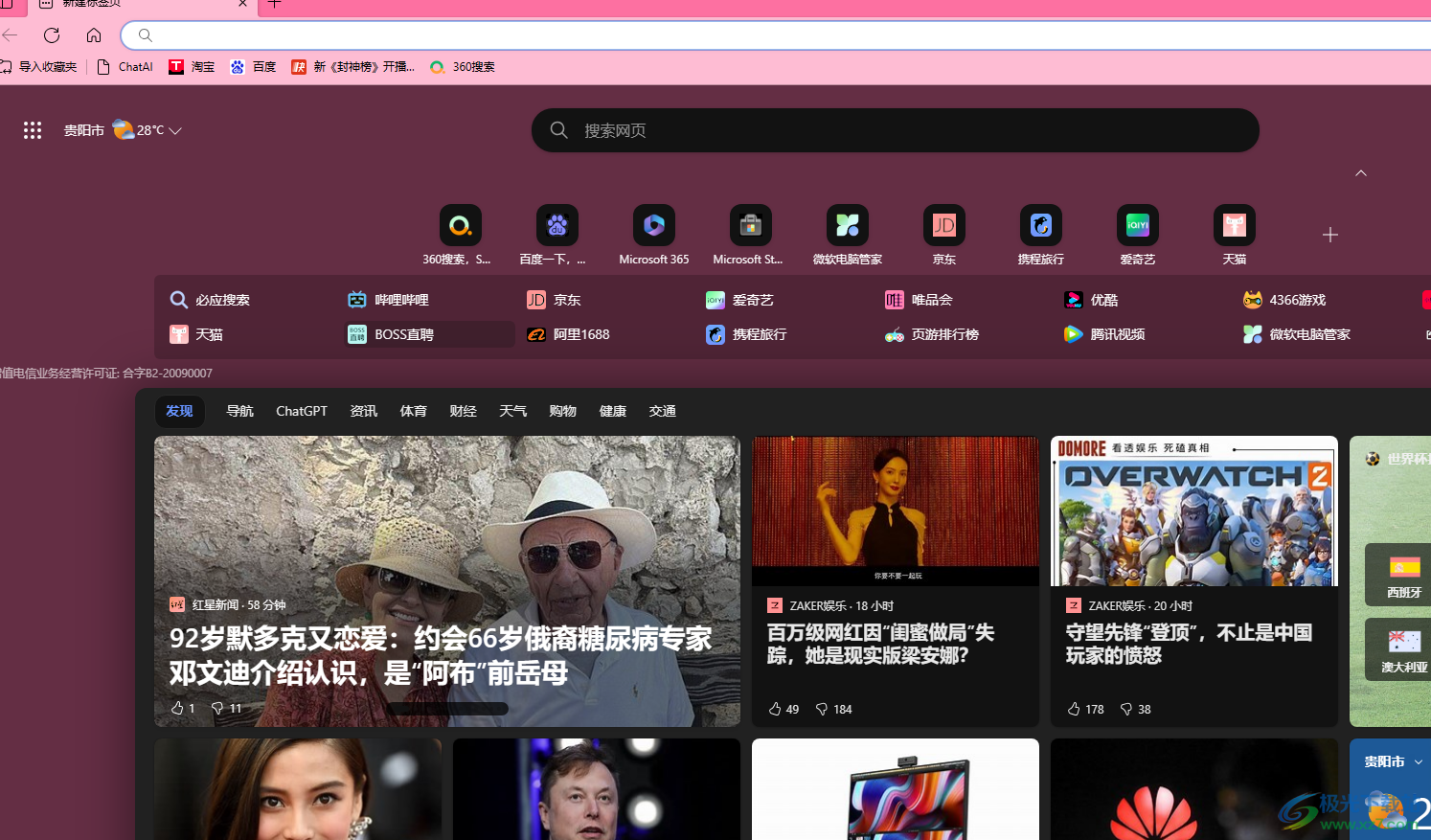Switch to the 天气 tab

point(513,411)
